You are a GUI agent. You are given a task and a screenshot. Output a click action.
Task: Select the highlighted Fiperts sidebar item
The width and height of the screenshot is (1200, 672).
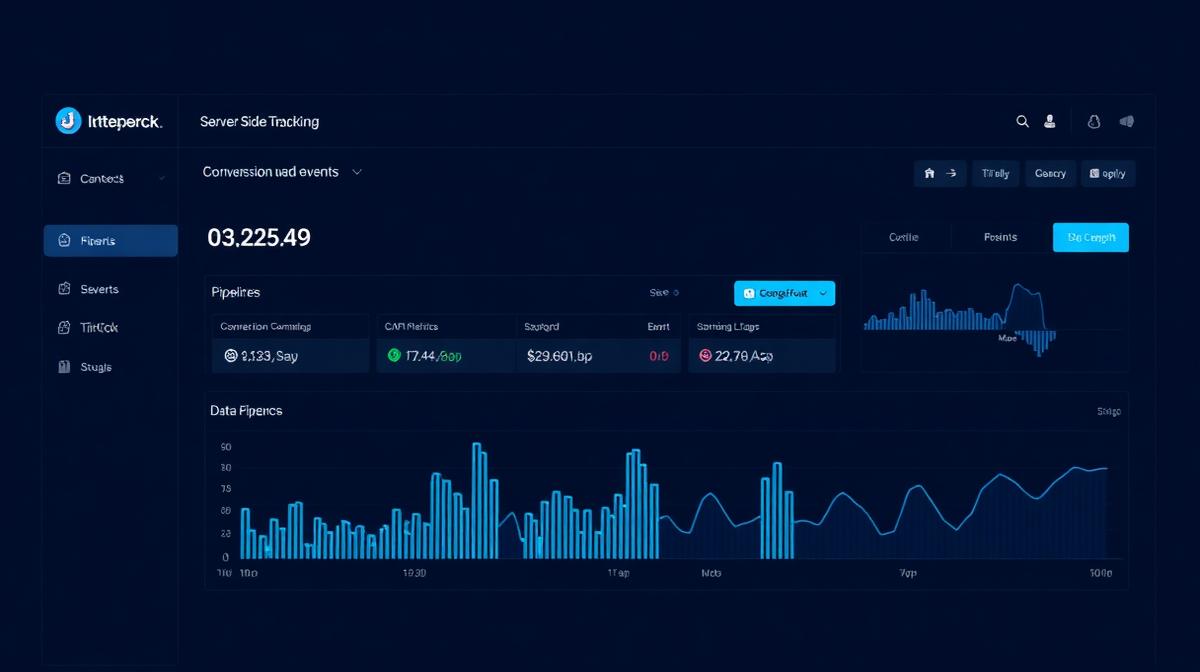tap(110, 241)
